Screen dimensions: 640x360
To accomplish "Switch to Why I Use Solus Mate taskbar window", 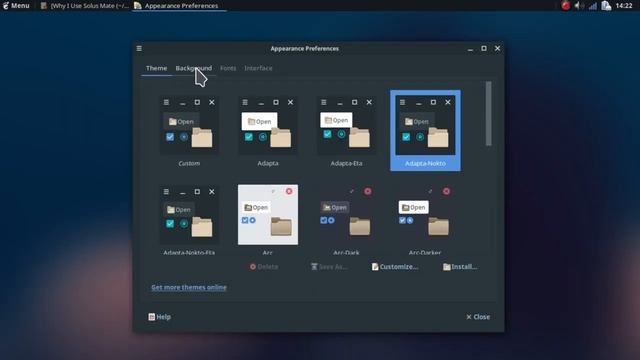I will pyautogui.click(x=84, y=6).
